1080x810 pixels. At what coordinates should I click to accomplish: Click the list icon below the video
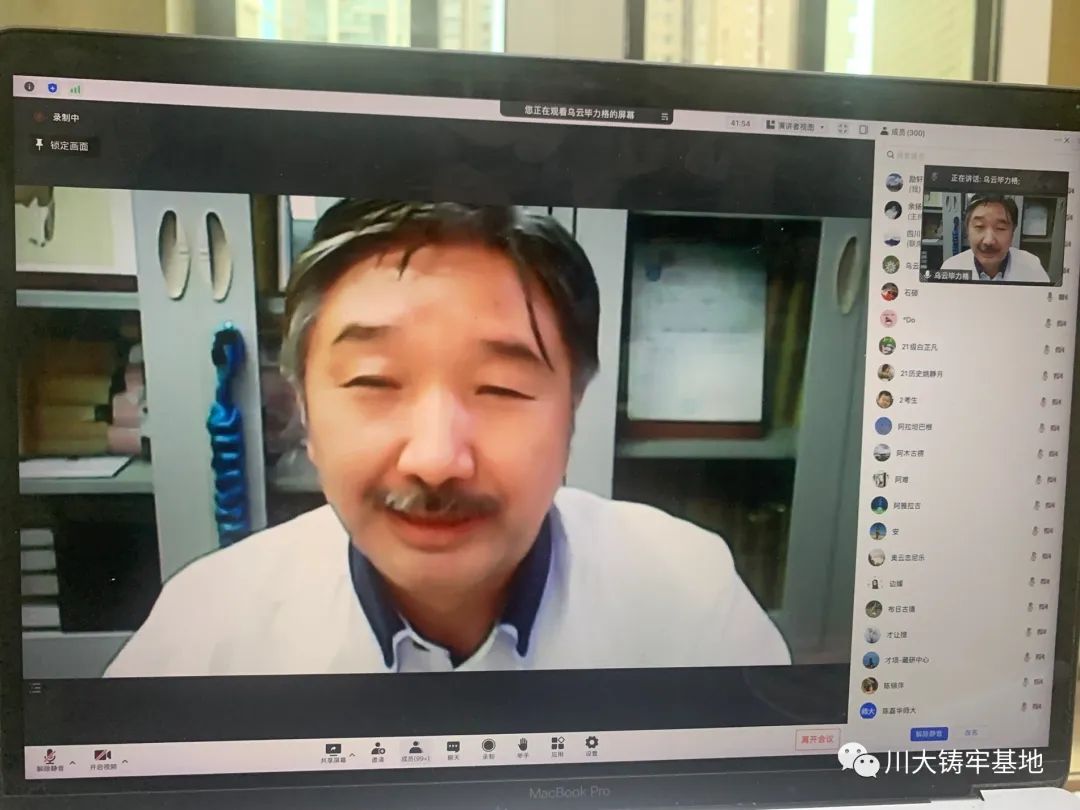pos(36,687)
